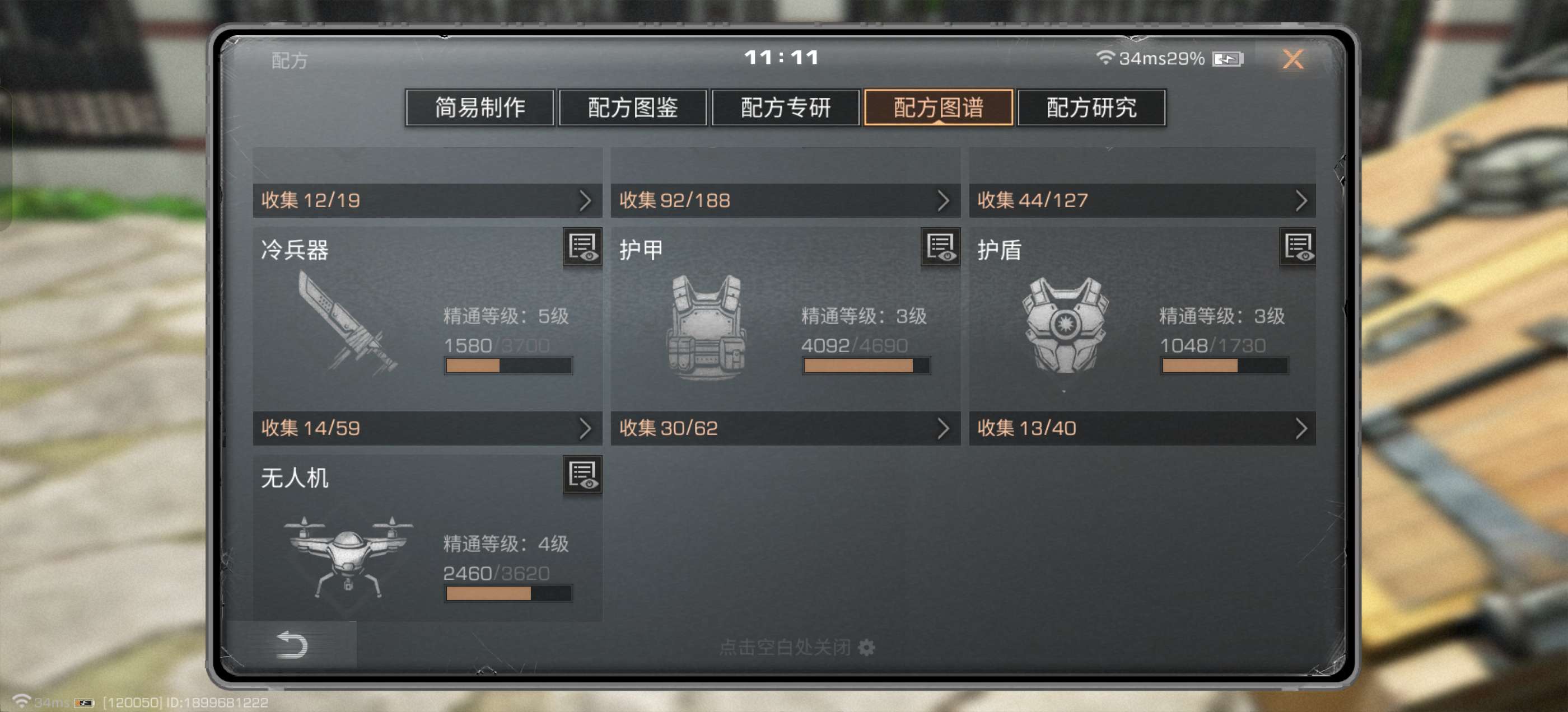Viewport: 1568px width, 712px height.
Task: Expand the 收集 30/62 row
Action: click(785, 428)
